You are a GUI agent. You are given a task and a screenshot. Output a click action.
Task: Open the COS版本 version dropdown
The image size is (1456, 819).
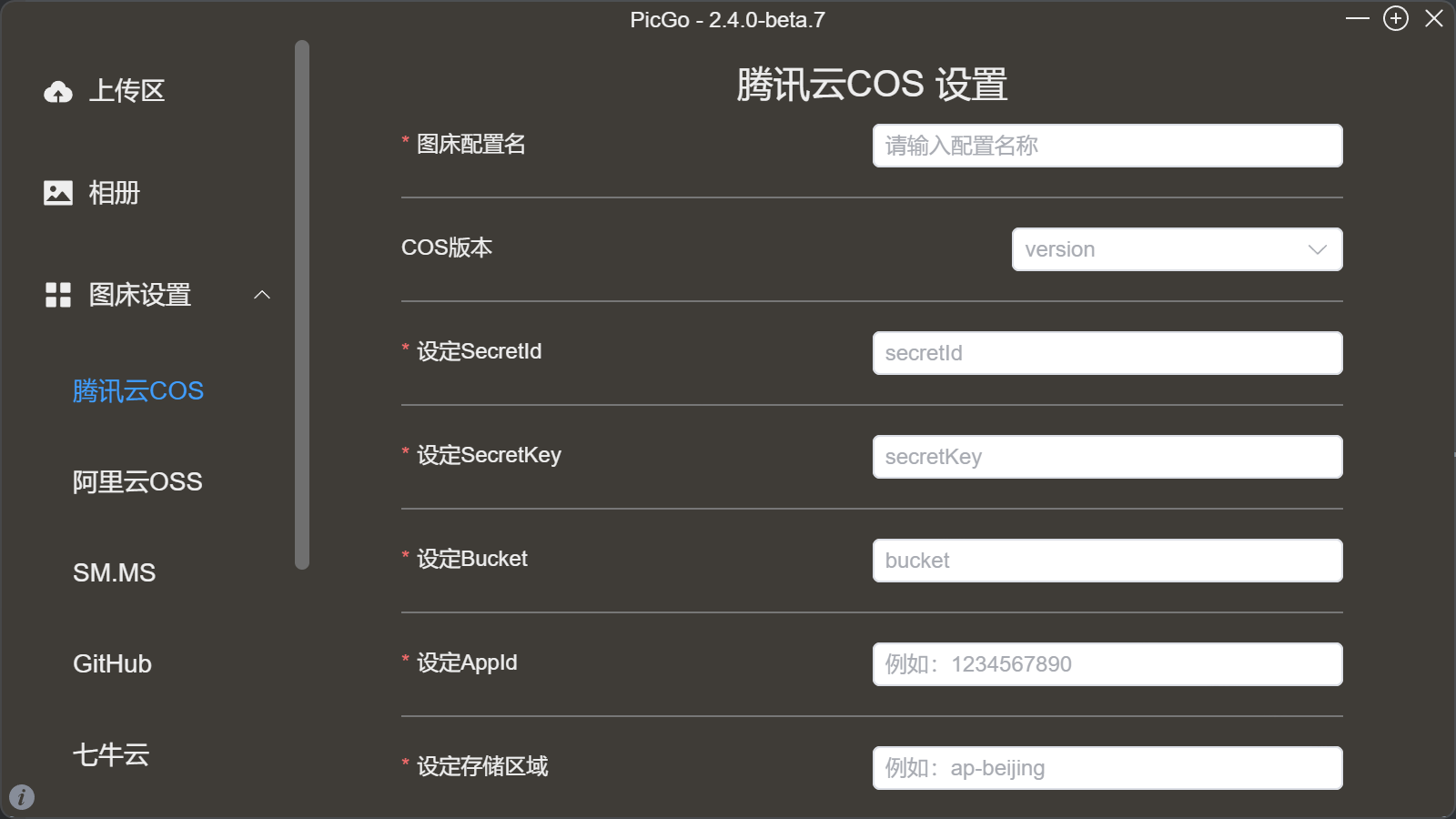tap(1165, 249)
